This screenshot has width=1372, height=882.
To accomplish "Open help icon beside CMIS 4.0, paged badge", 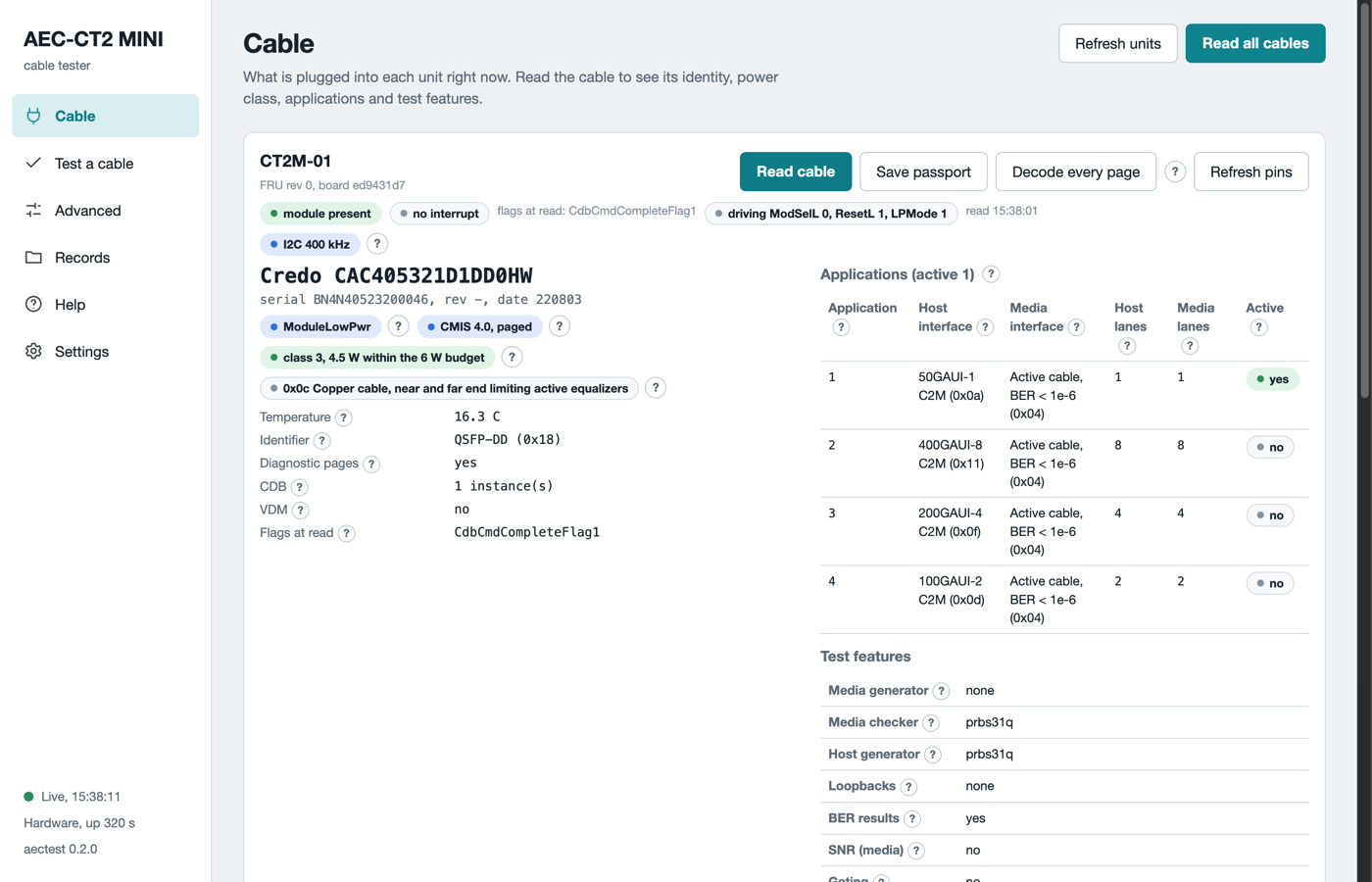I will 560,326.
